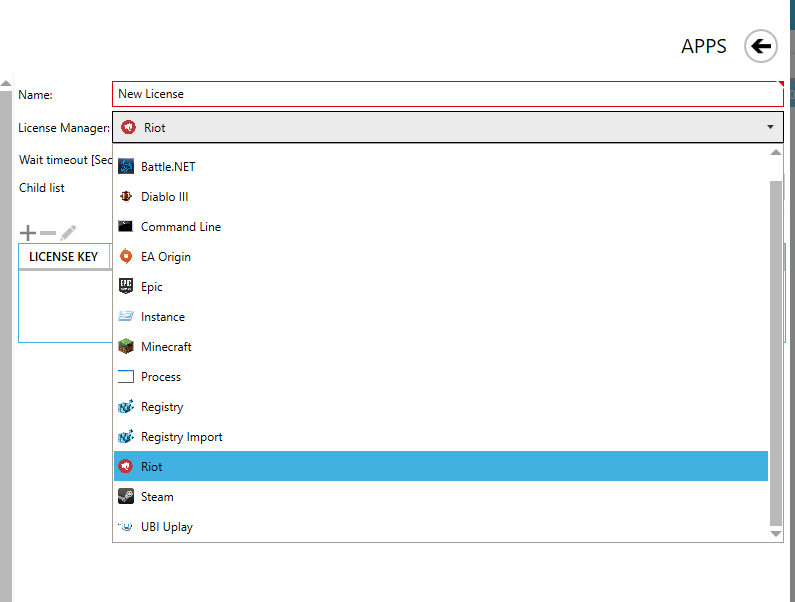Select the Instance entry
This screenshot has width=795, height=602.
click(441, 316)
